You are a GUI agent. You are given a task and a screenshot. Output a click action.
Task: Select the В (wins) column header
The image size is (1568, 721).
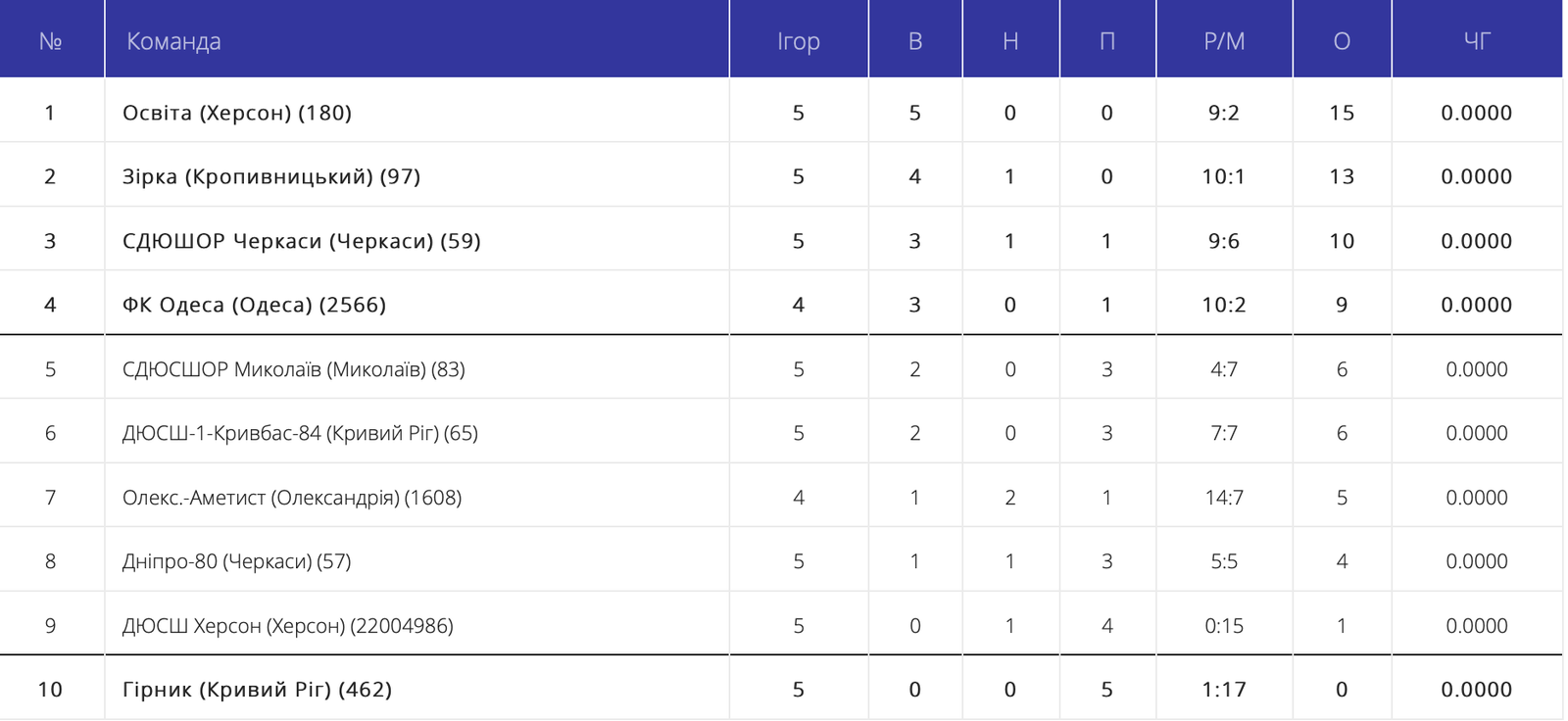click(915, 41)
